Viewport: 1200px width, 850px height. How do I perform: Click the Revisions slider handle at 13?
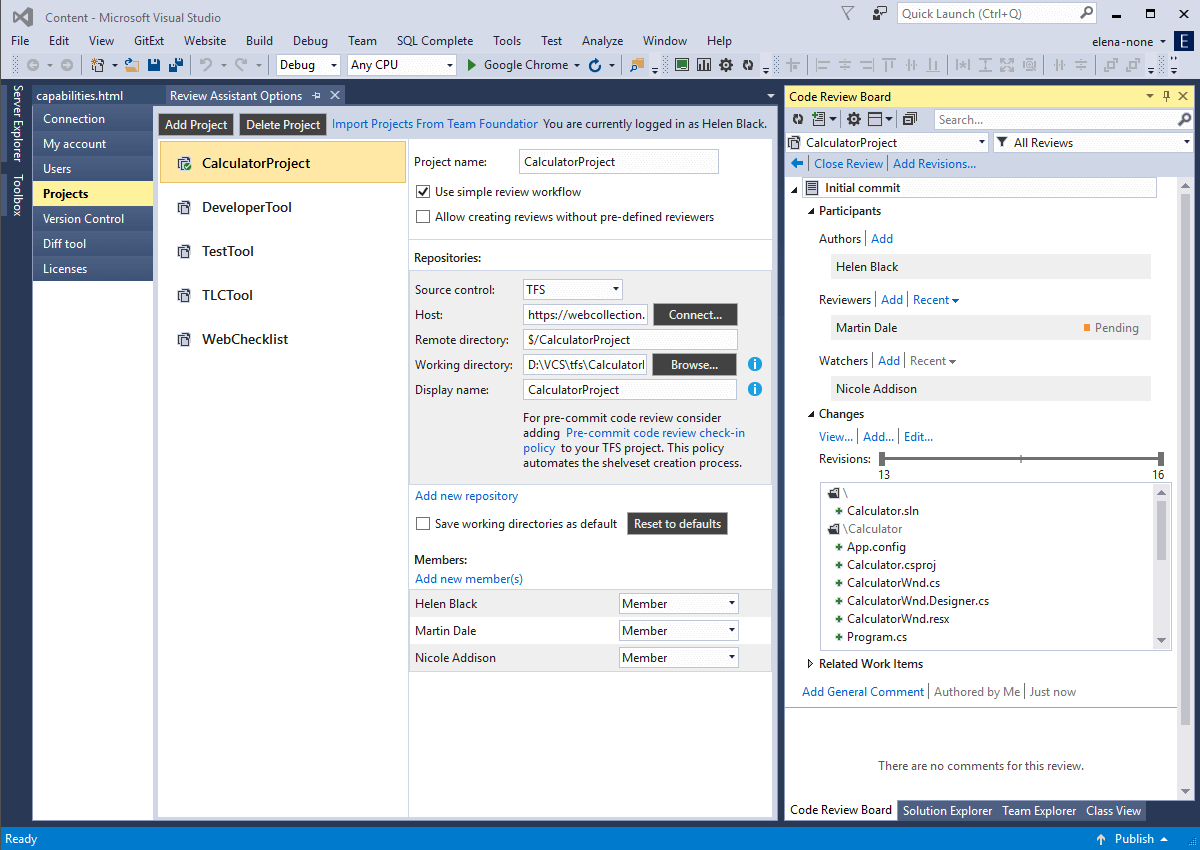coord(882,458)
